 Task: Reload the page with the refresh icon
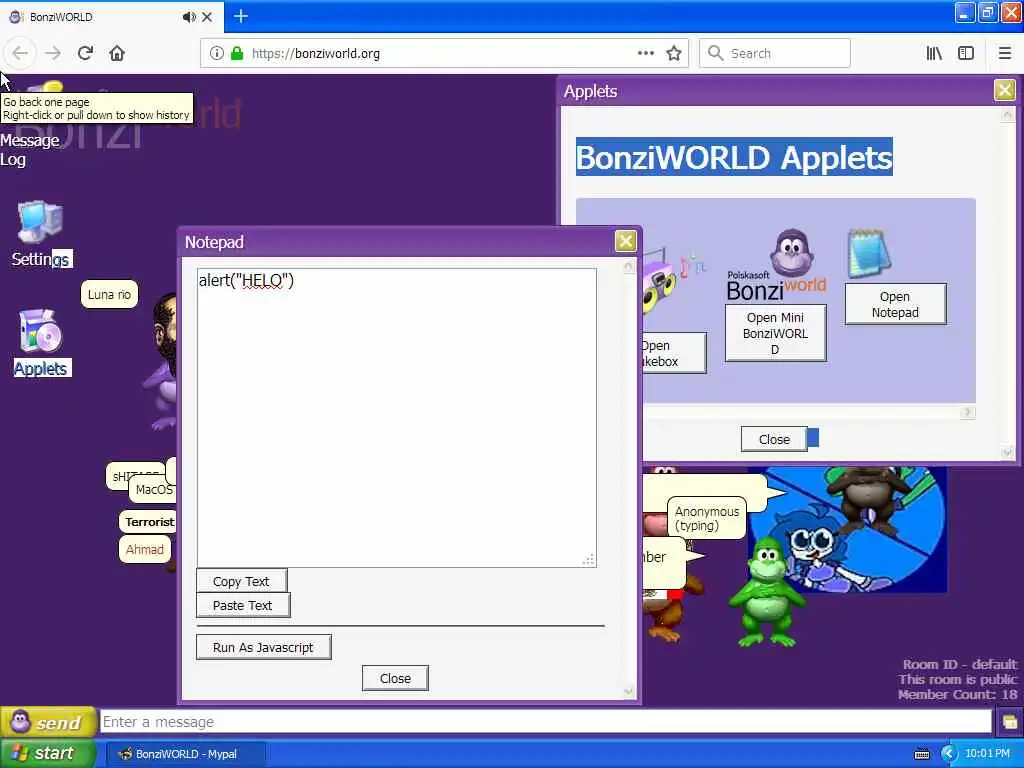(86, 53)
